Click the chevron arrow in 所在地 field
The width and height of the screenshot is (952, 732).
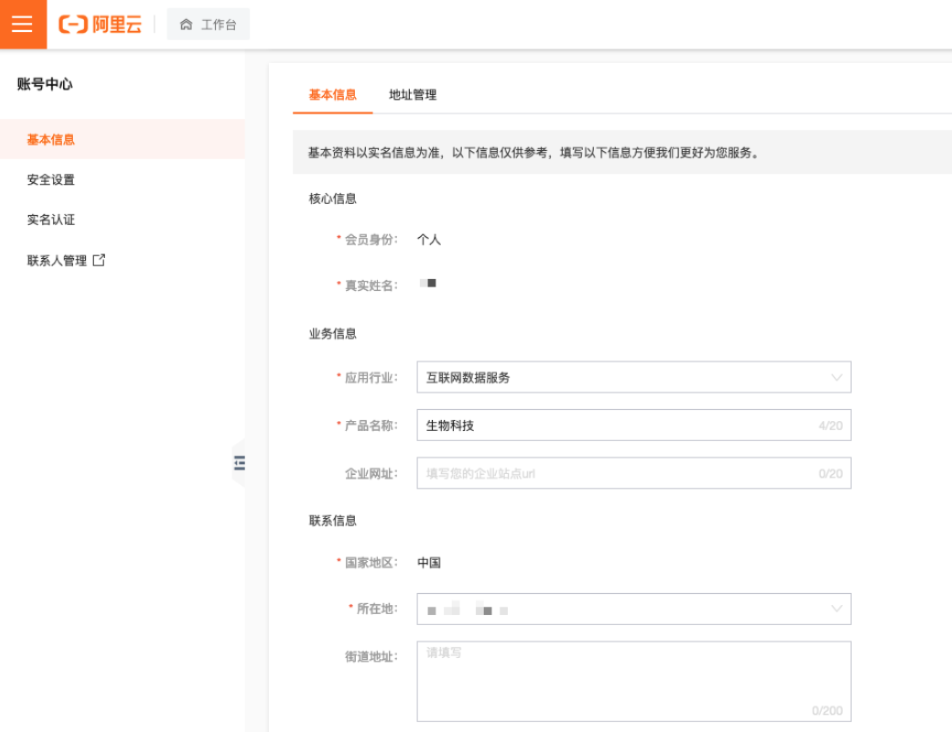836,609
